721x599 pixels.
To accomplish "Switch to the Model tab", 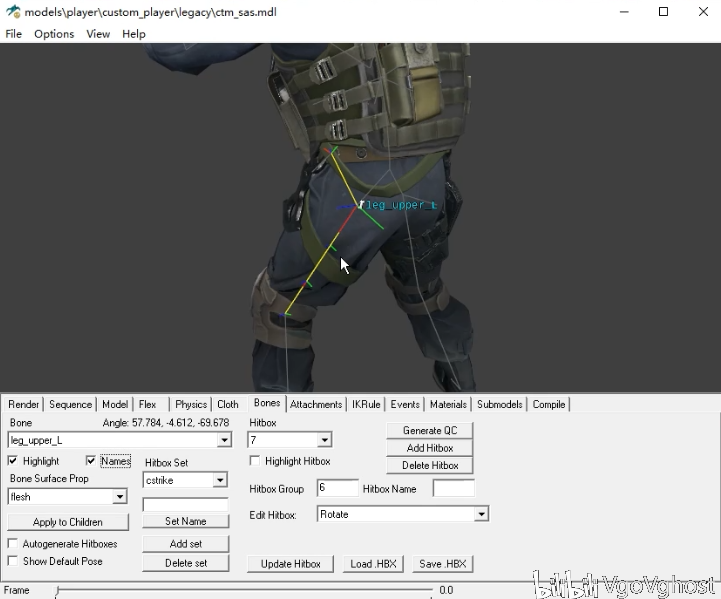I will point(115,405).
